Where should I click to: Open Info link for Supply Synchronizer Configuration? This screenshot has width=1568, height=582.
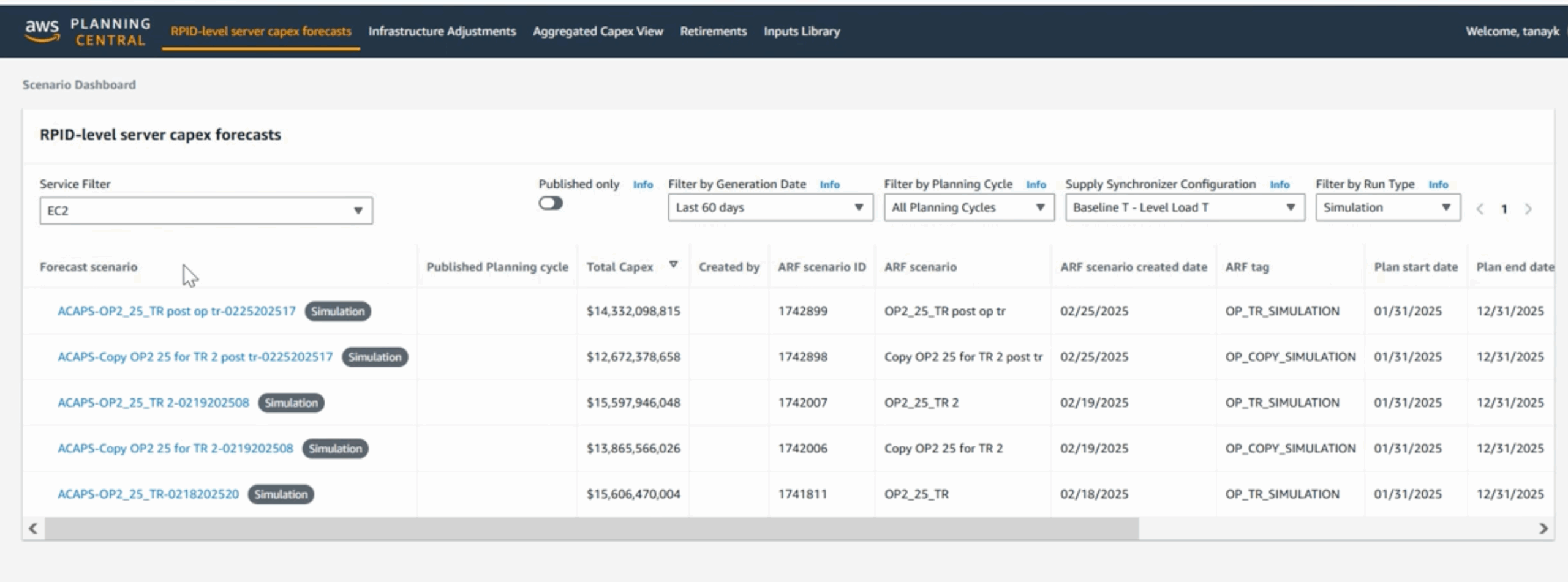point(1280,184)
